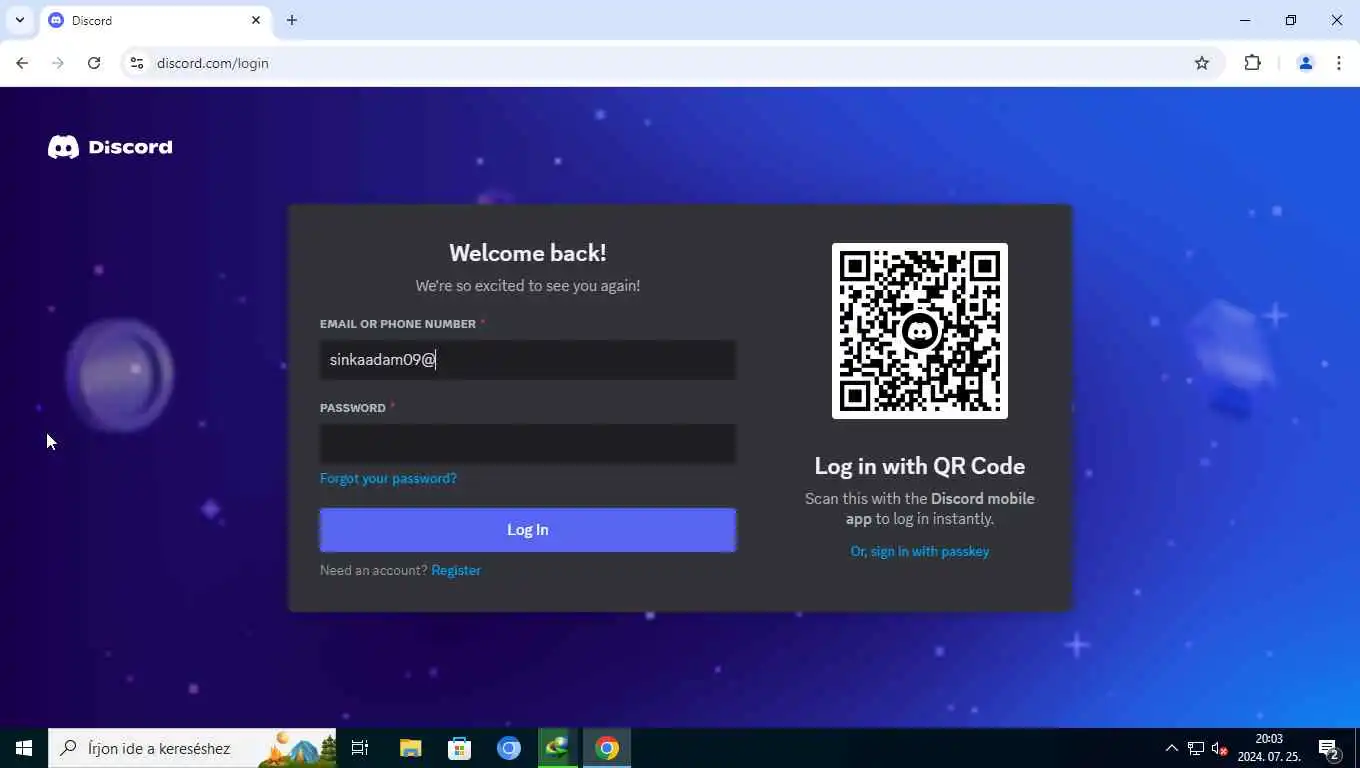Open Task View on the taskbar
Image resolution: width=1360 pixels, height=768 pixels.
pyautogui.click(x=360, y=748)
